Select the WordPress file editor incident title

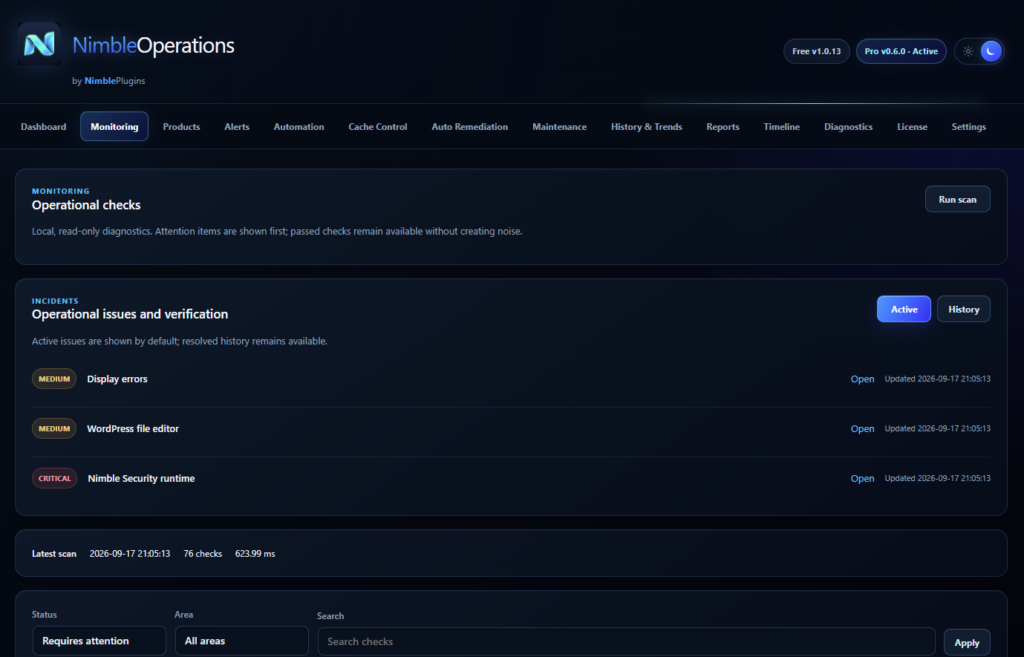133,428
